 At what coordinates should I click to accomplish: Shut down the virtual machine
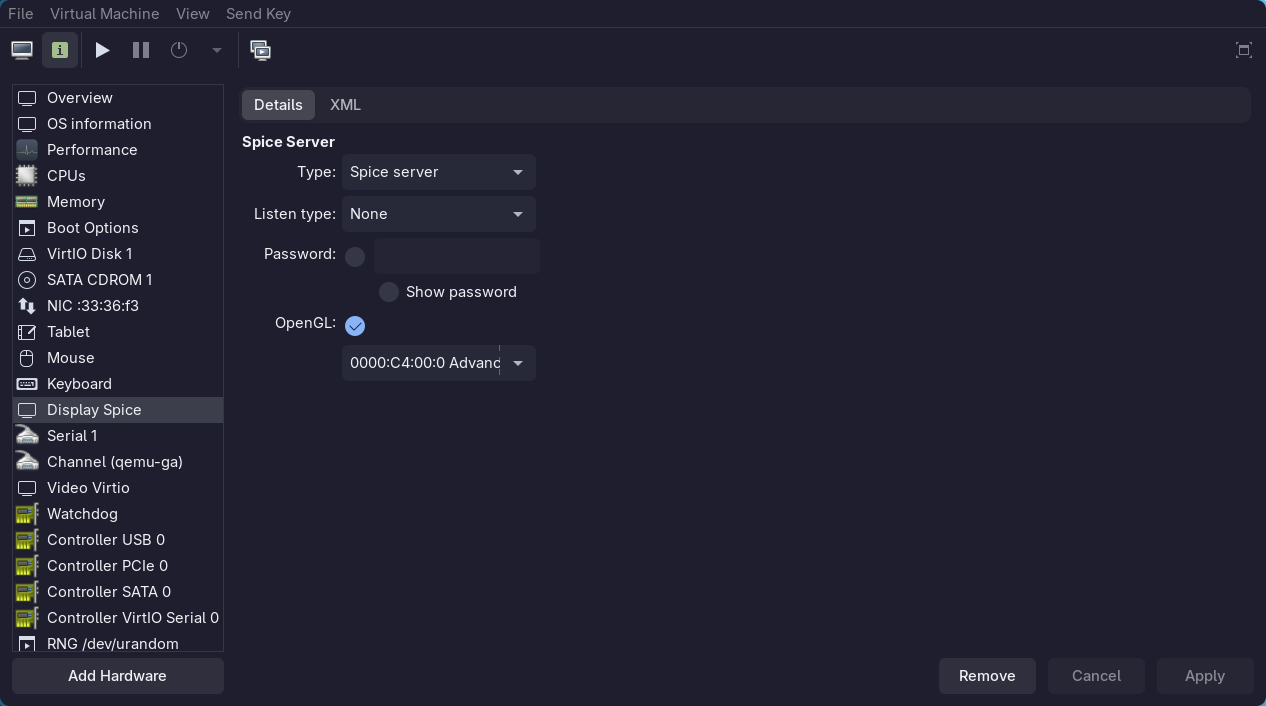click(x=178, y=49)
